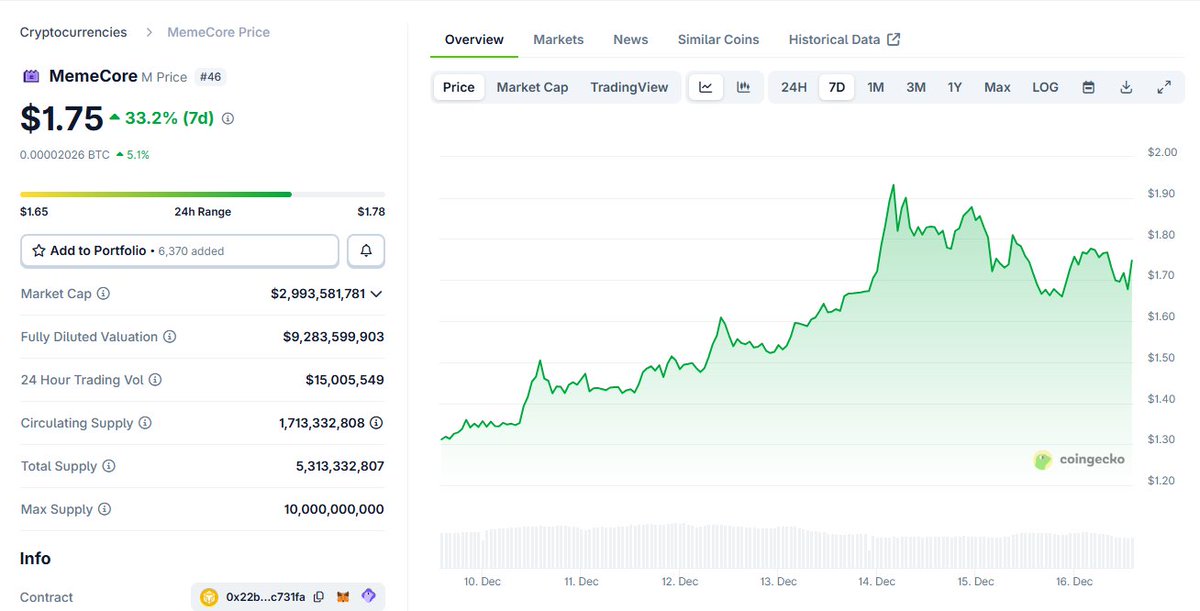Viewport: 1200px width, 611px height.
Task: Select the candlestick chart icon
Action: [x=744, y=87]
